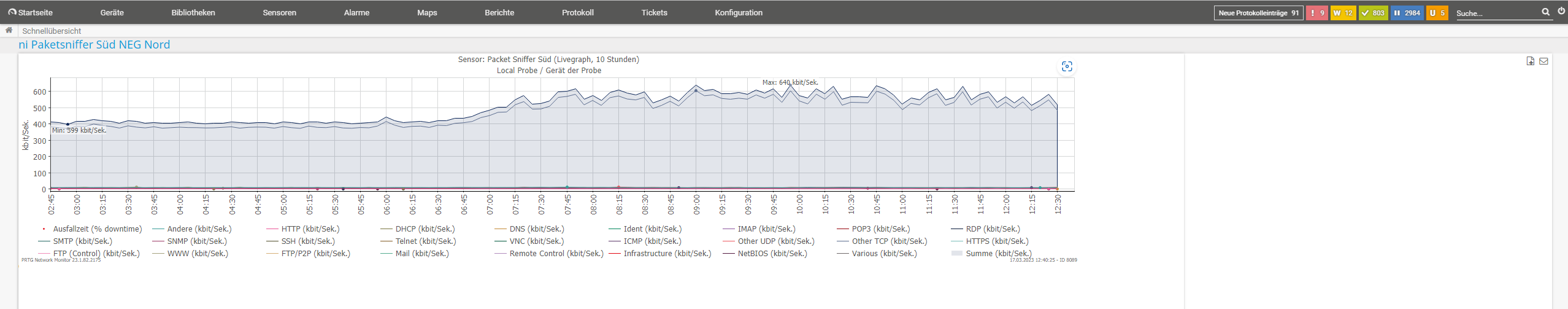The image size is (1568, 309).
Task: Open the blue paused-sensors badge showing 2984
Action: tap(1407, 13)
